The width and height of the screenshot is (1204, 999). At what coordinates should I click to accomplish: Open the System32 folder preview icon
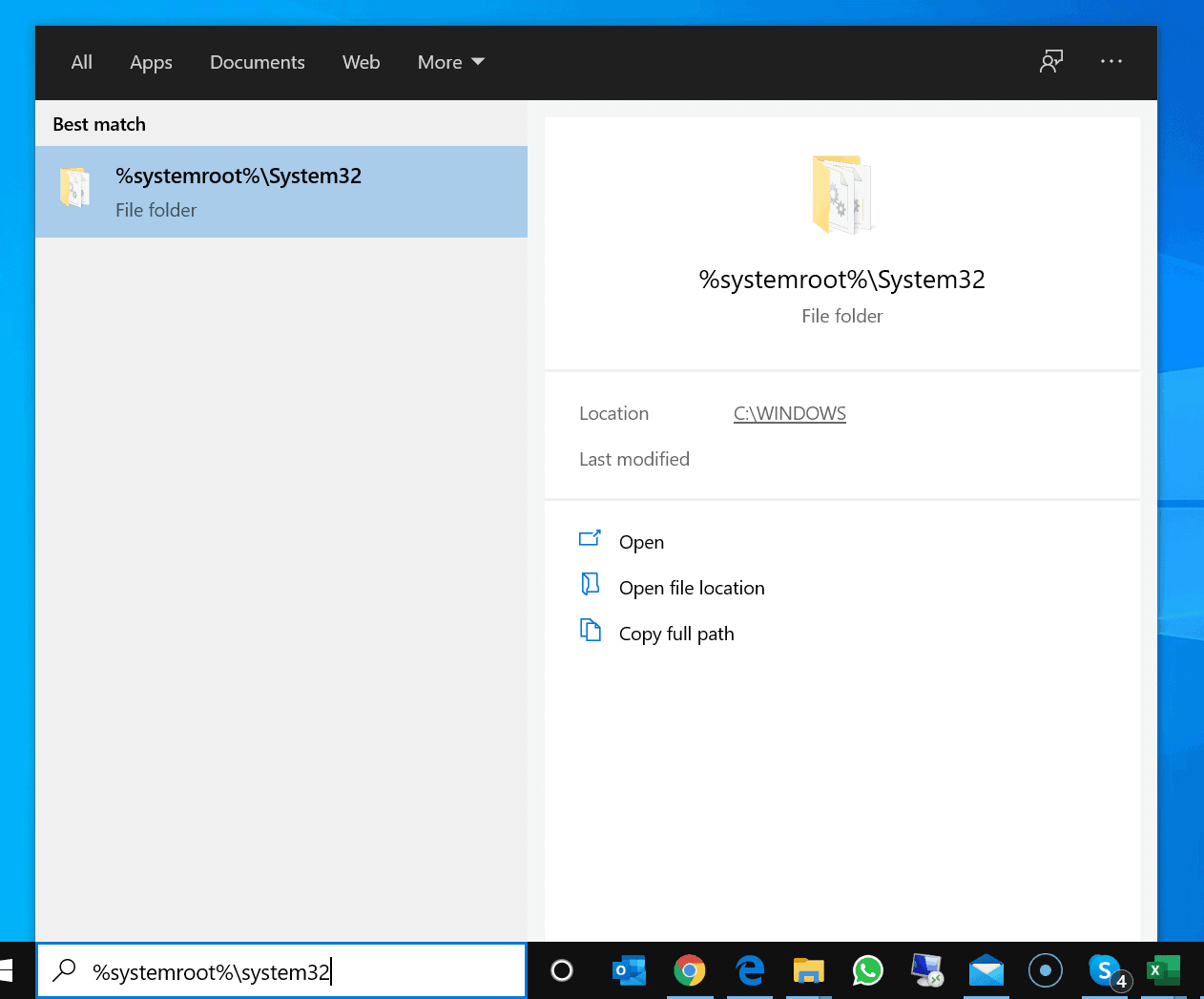(842, 194)
